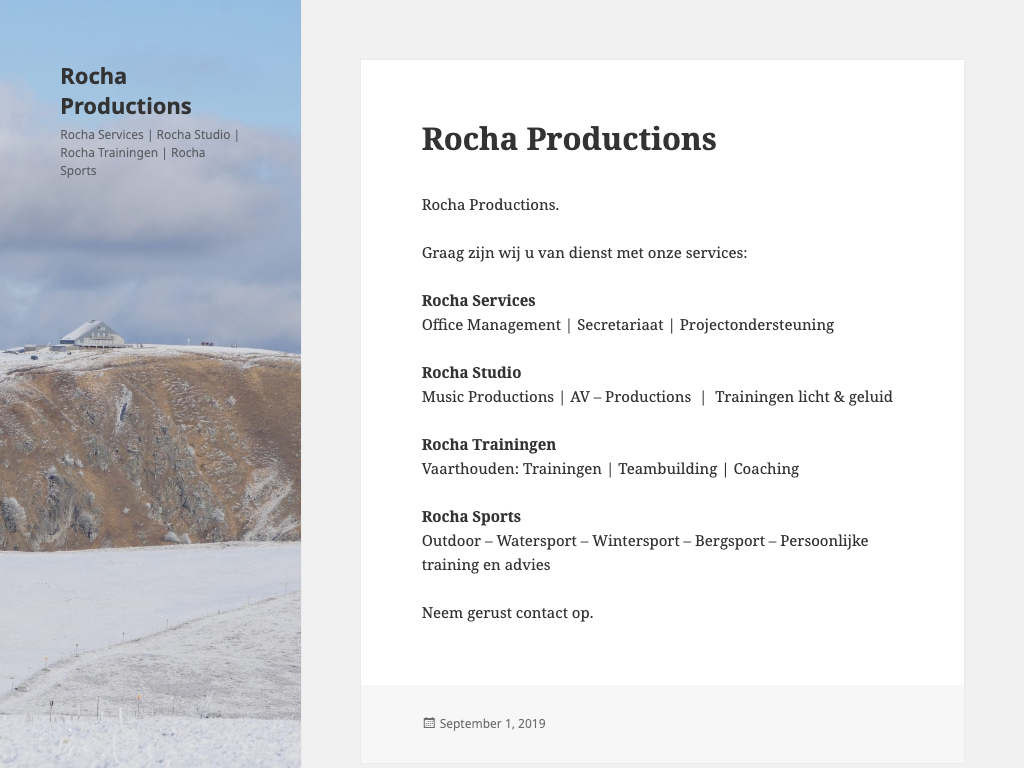Image resolution: width=1024 pixels, height=768 pixels.
Task: Click the Projectondersteuning text
Action: (756, 324)
